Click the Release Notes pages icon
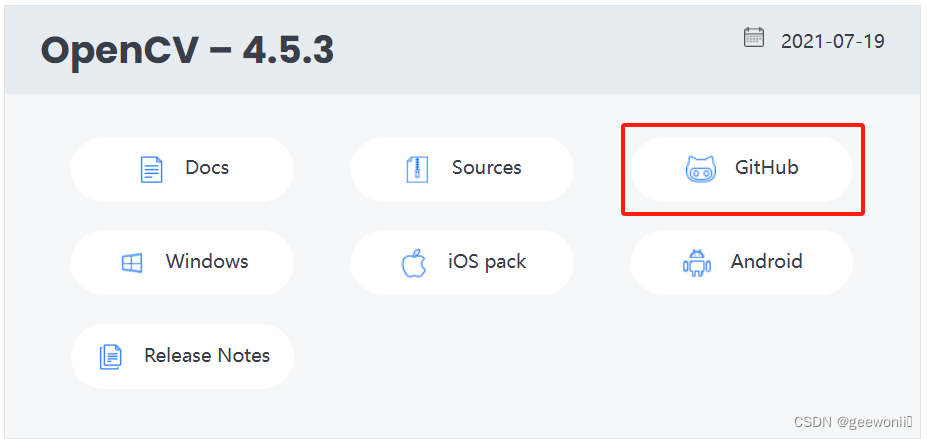Image resolution: width=927 pixels, height=439 pixels. tap(111, 357)
